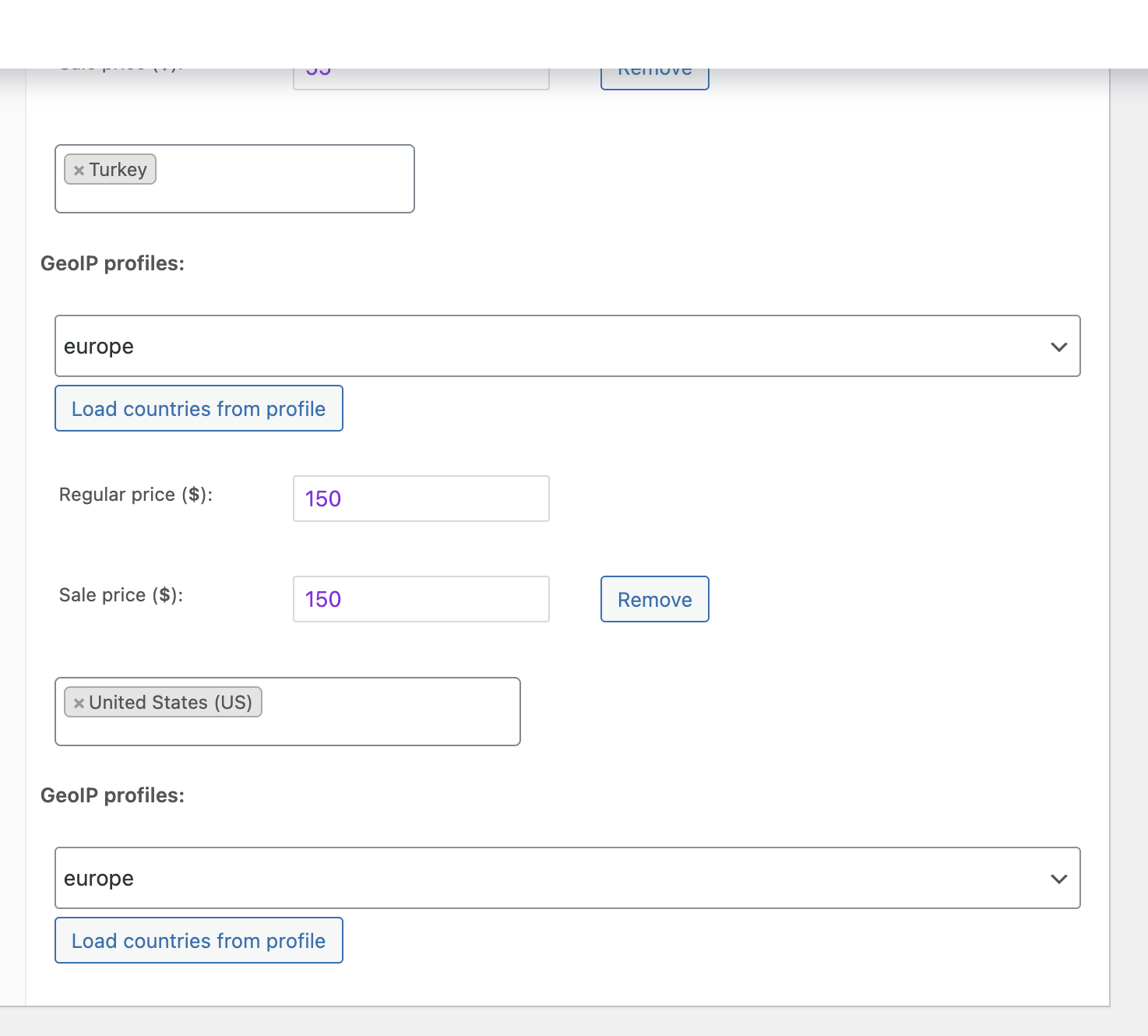Click the Regular price ($) label
This screenshot has height=1036, width=1148.
point(136,495)
